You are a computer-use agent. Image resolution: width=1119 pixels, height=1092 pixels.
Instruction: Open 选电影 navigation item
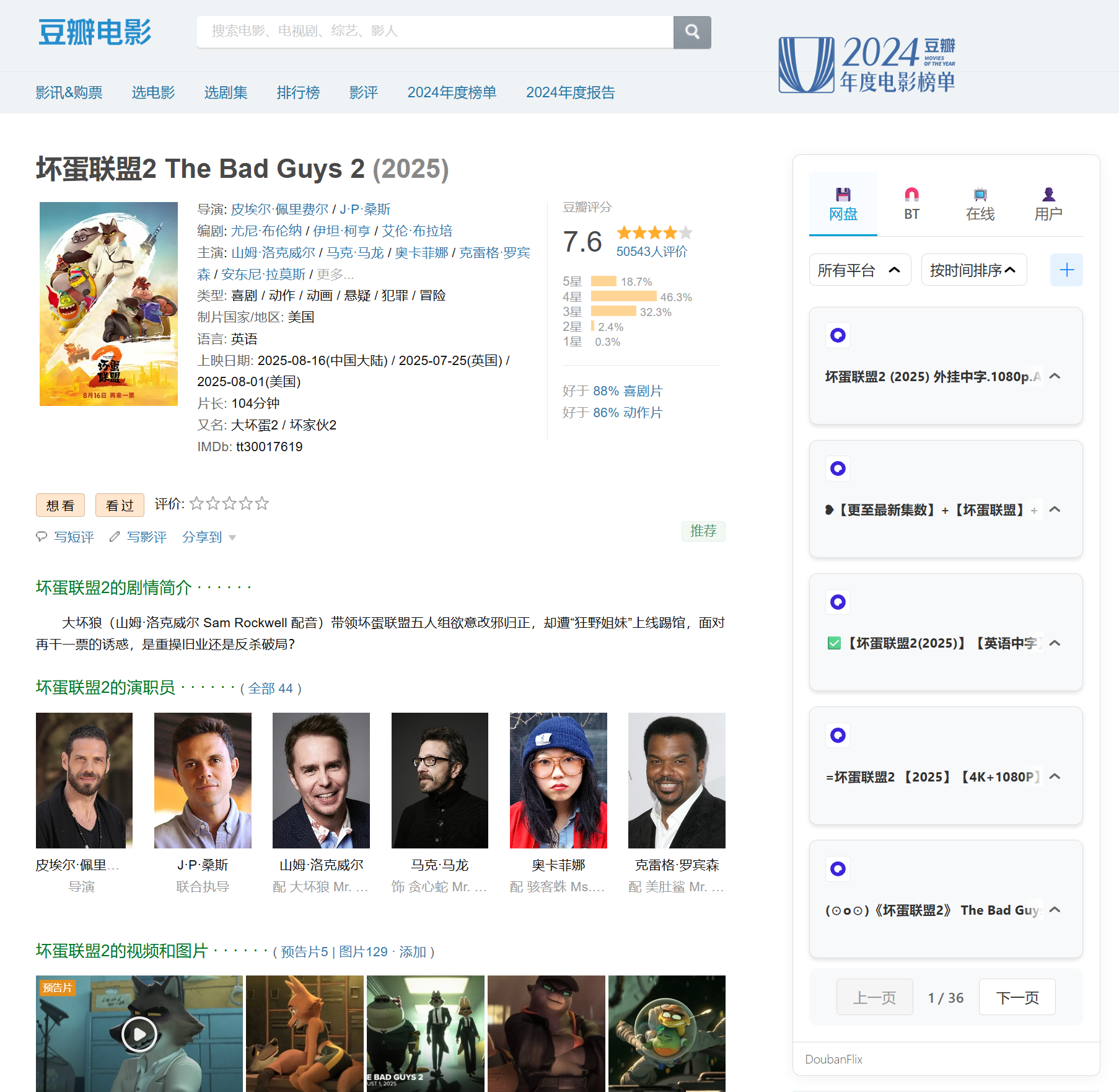click(x=153, y=92)
